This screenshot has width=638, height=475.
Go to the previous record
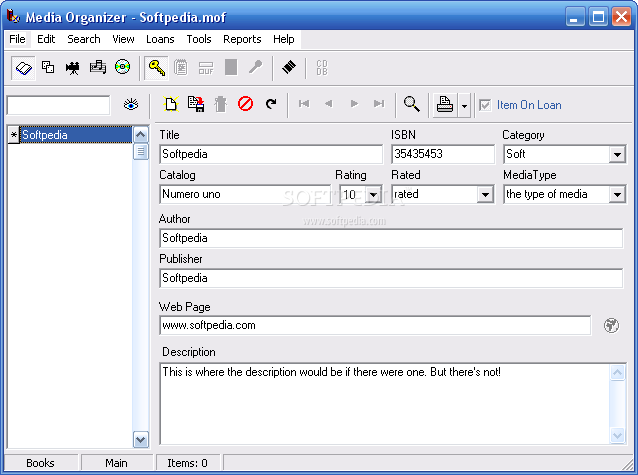329,104
